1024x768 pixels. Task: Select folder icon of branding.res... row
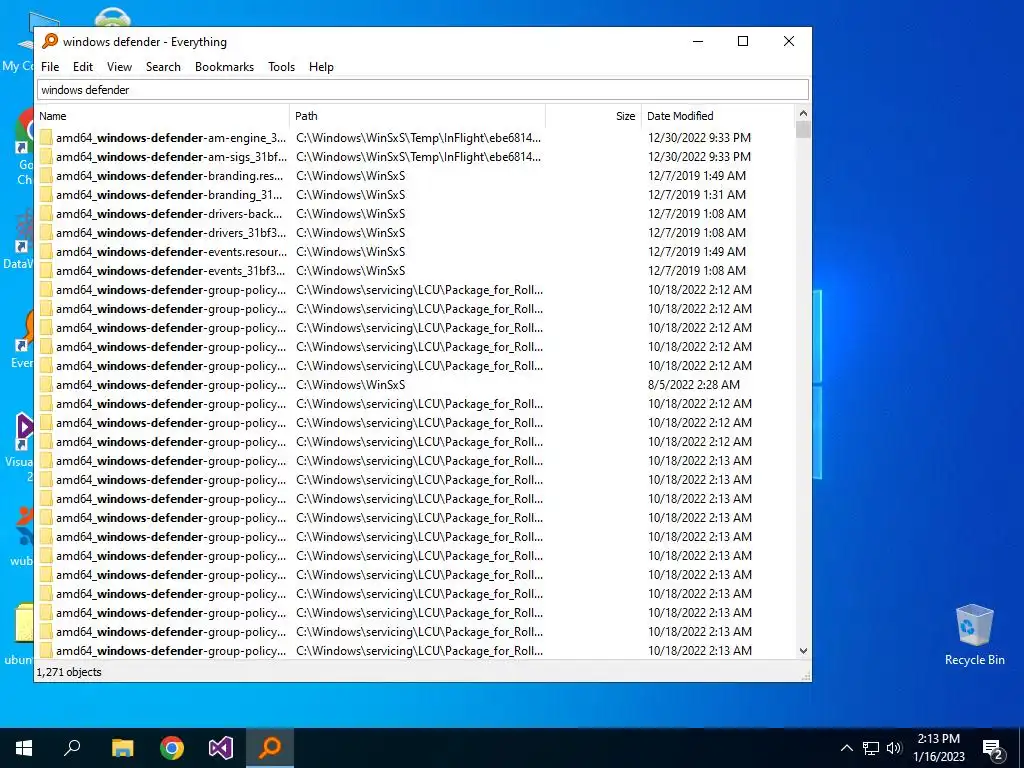point(46,176)
